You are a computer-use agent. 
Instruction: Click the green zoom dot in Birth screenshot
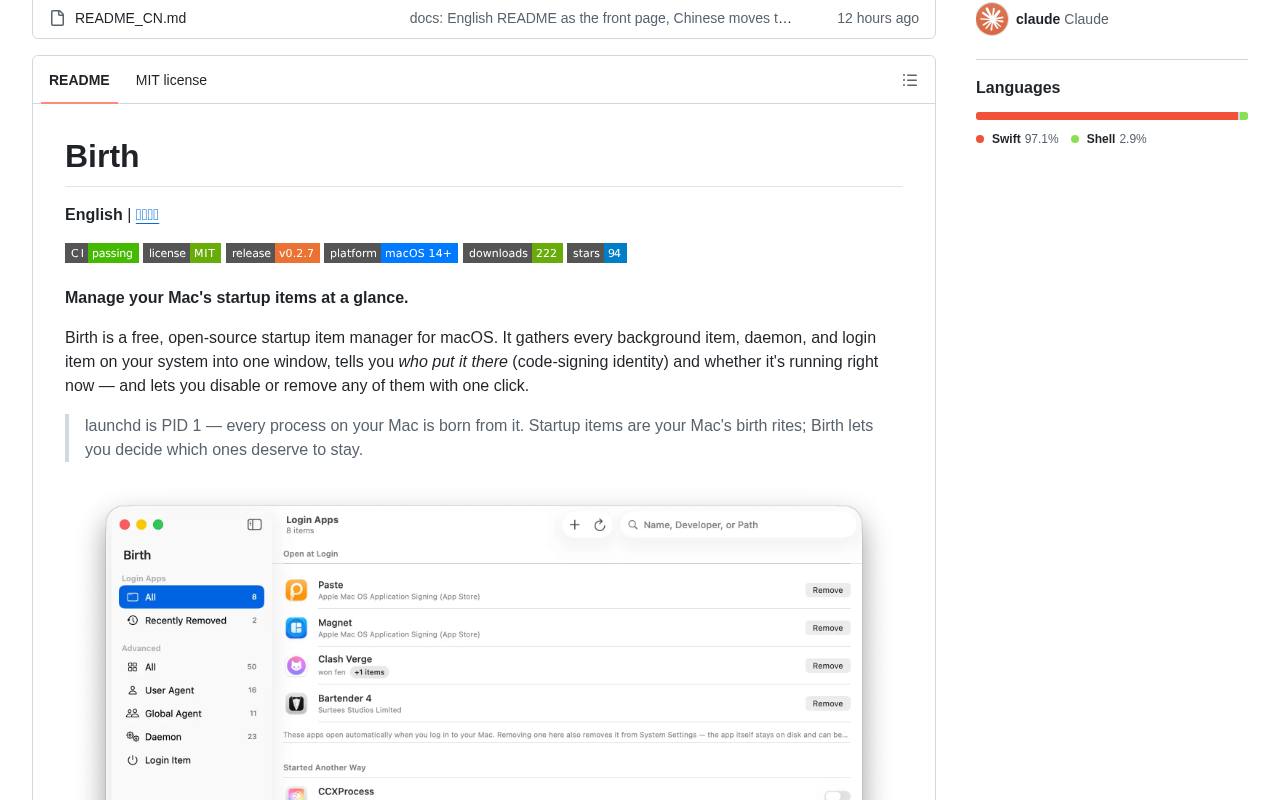click(x=158, y=525)
